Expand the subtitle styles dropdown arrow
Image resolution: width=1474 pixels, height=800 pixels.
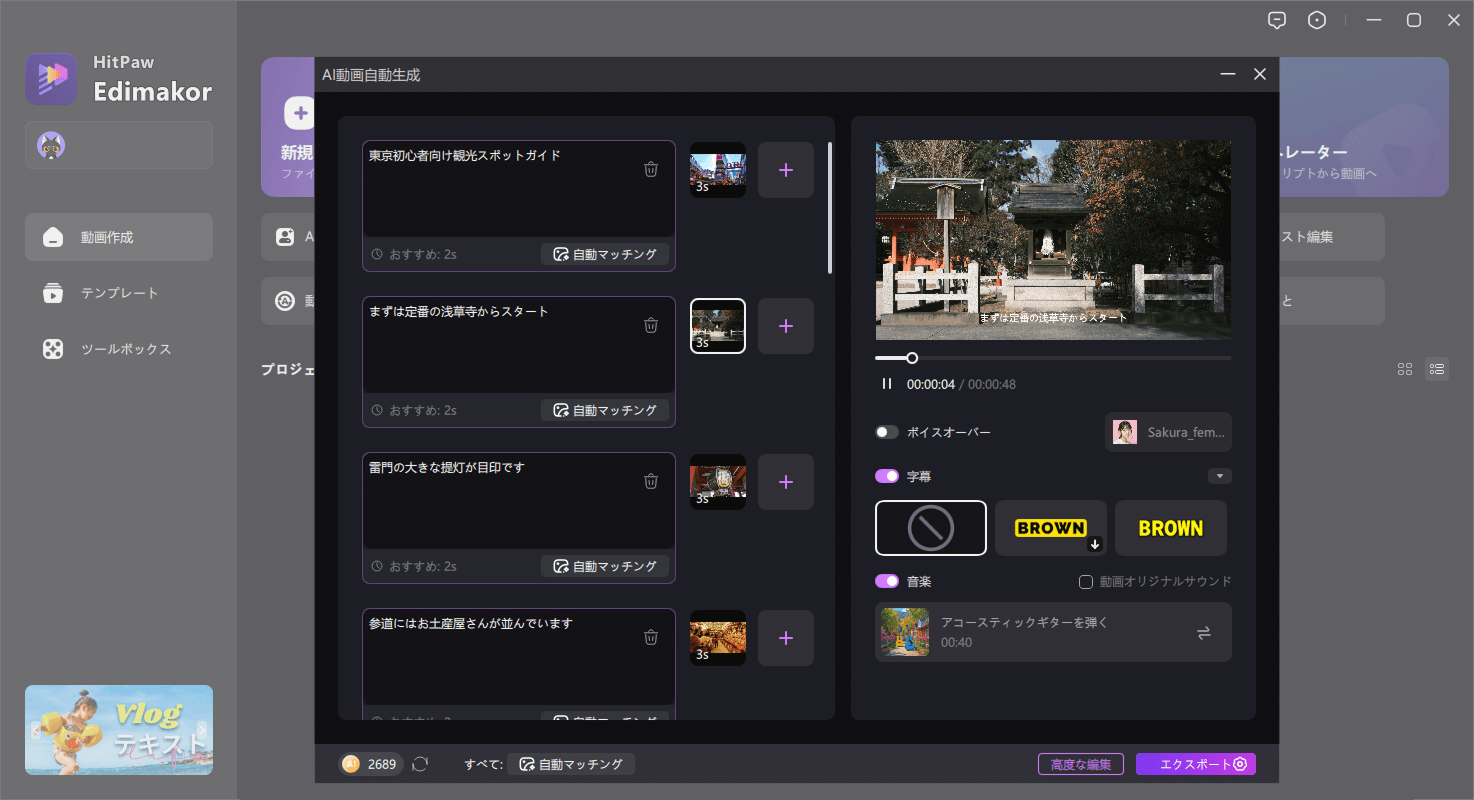click(1220, 476)
